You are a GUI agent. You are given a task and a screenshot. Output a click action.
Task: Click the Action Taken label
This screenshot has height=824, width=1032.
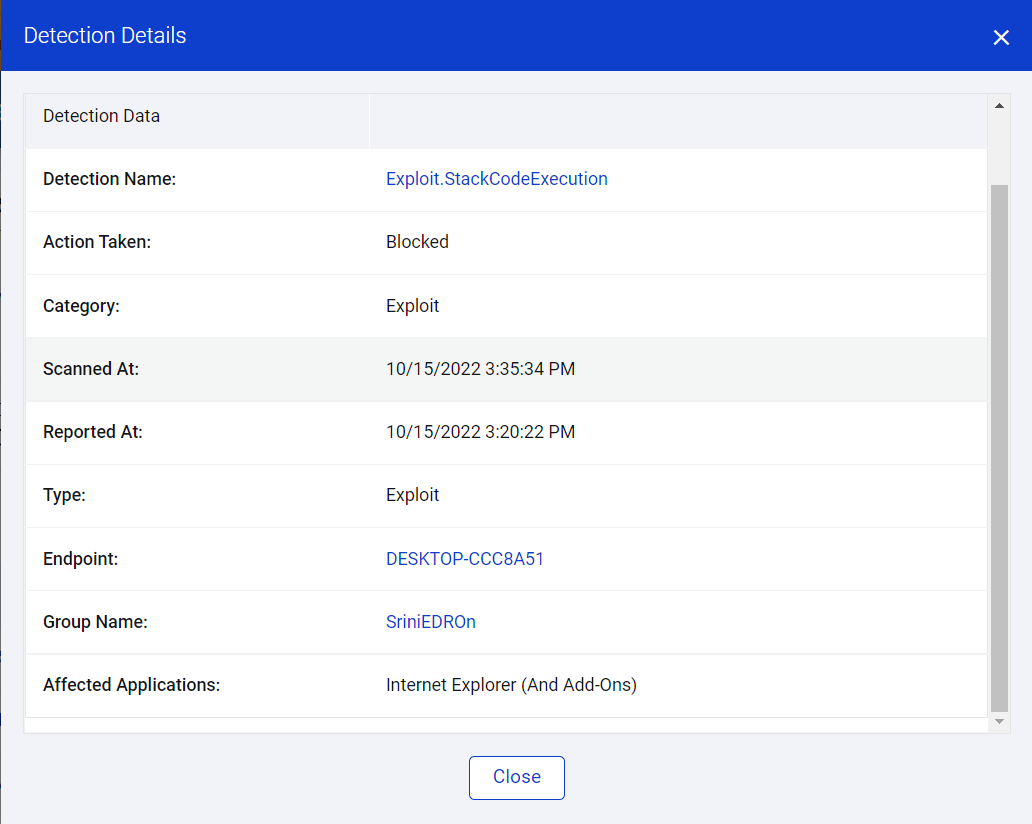point(97,242)
